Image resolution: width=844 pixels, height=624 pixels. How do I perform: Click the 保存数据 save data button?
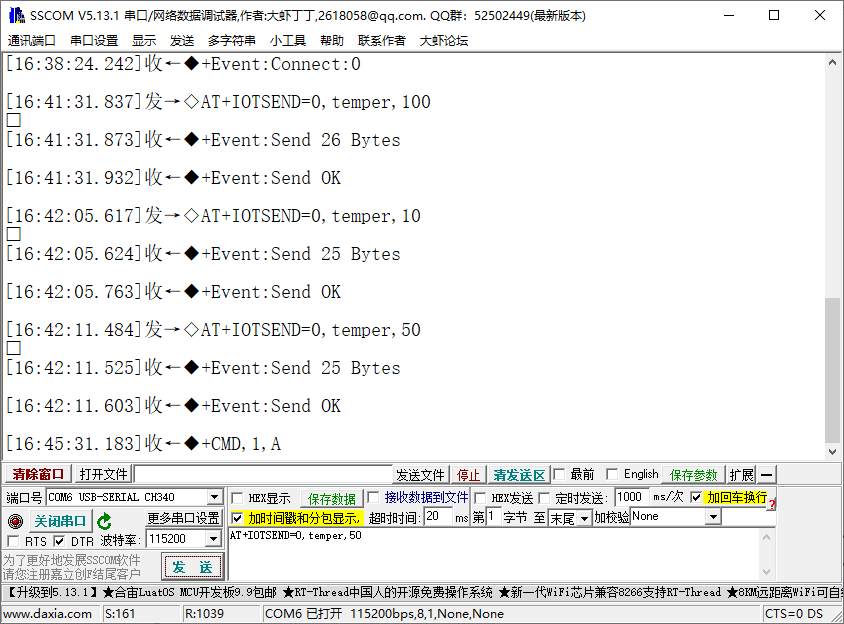tap(331, 497)
